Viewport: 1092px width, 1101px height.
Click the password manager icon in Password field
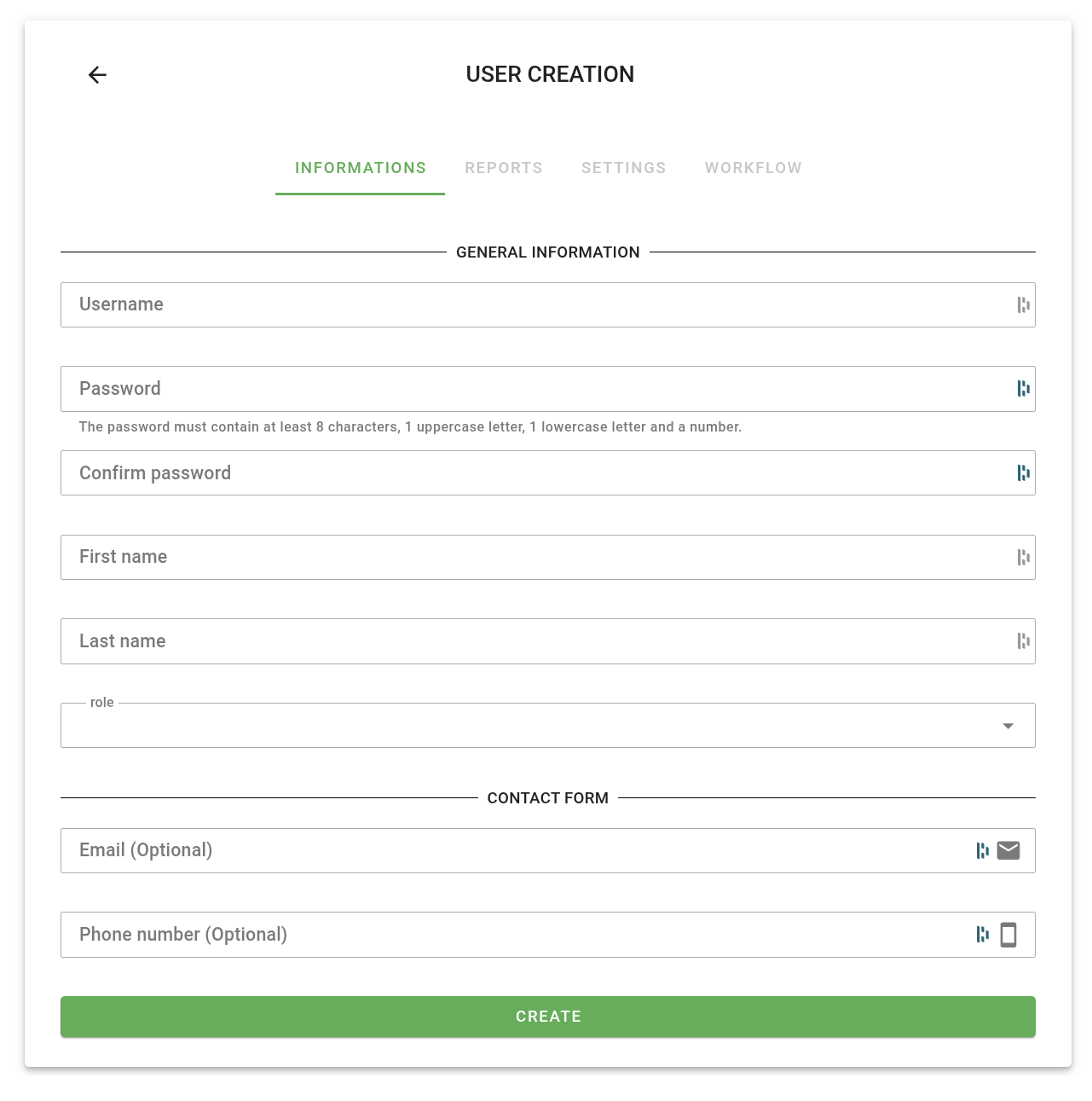pos(1023,389)
